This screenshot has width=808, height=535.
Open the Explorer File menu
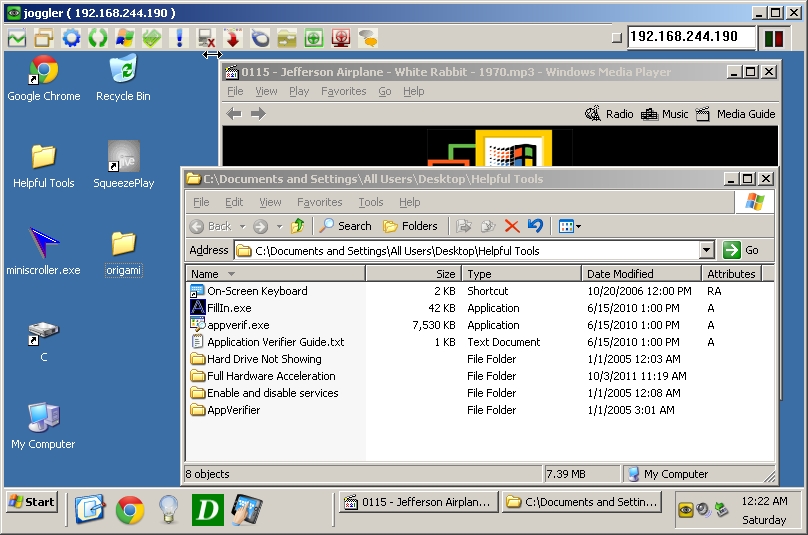tap(201, 202)
